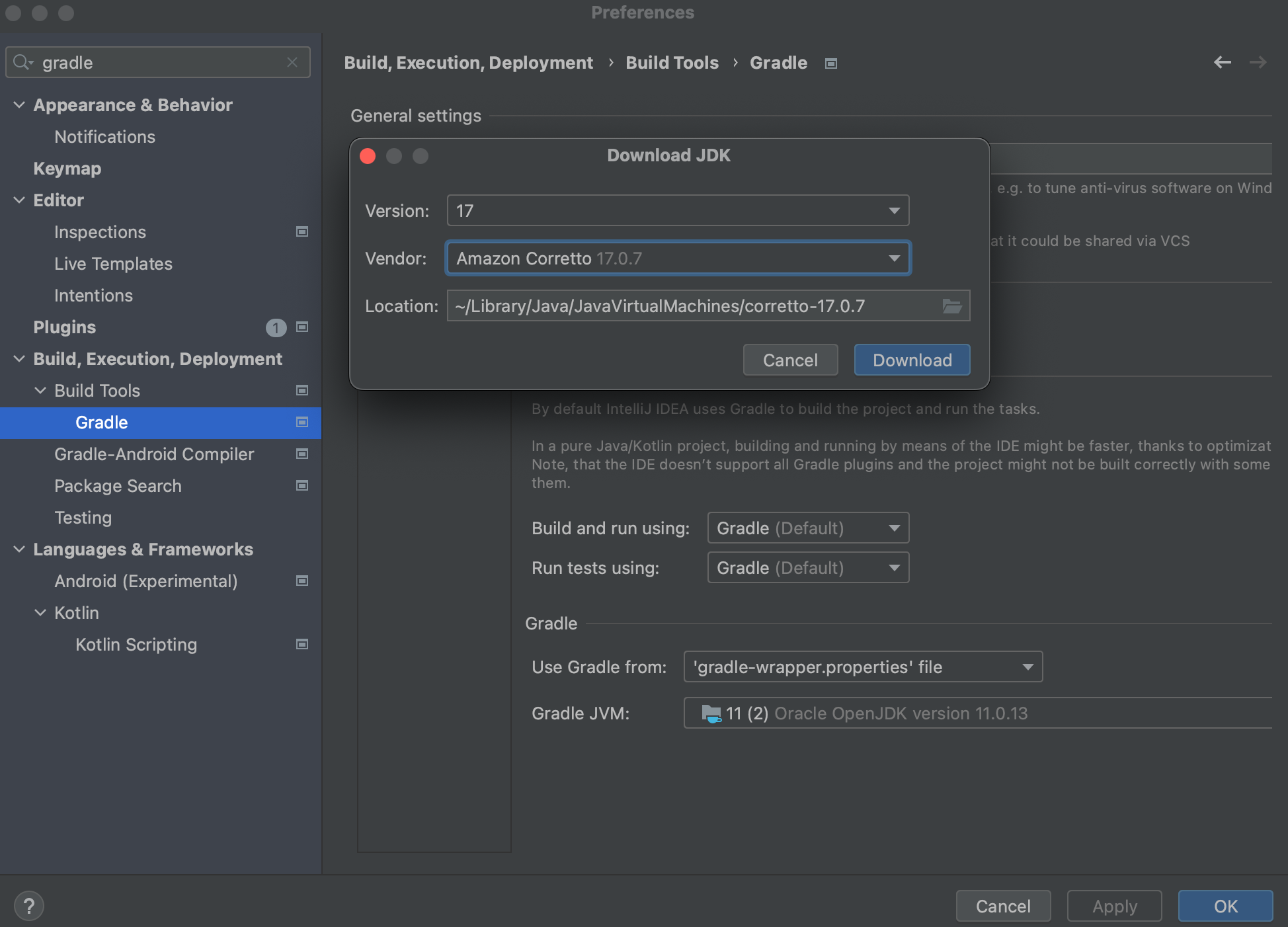1288x927 pixels.
Task: Click the help question mark icon
Action: click(28, 906)
